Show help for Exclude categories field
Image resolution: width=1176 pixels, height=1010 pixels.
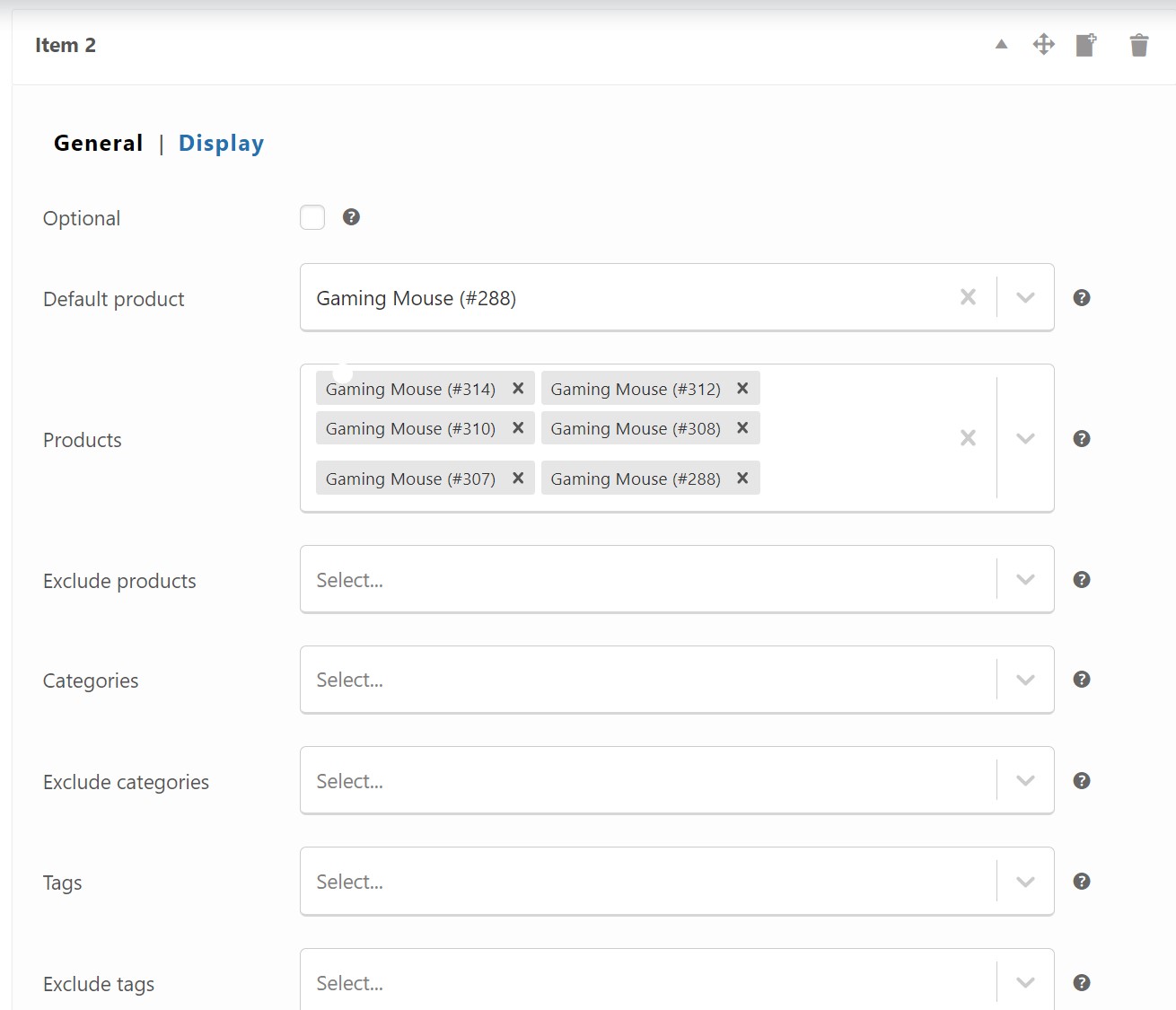(x=1082, y=781)
